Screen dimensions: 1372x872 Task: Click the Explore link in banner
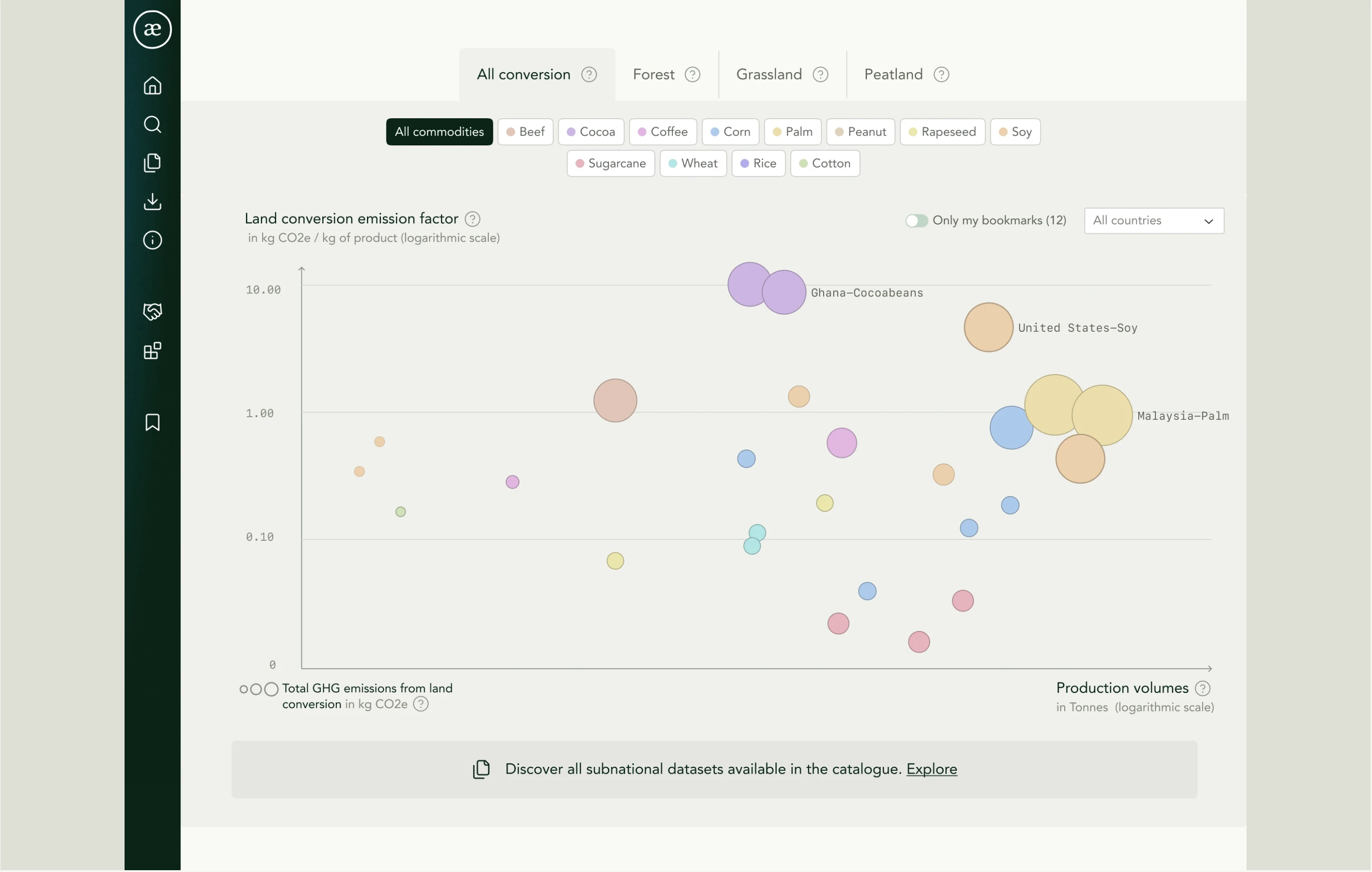point(932,770)
